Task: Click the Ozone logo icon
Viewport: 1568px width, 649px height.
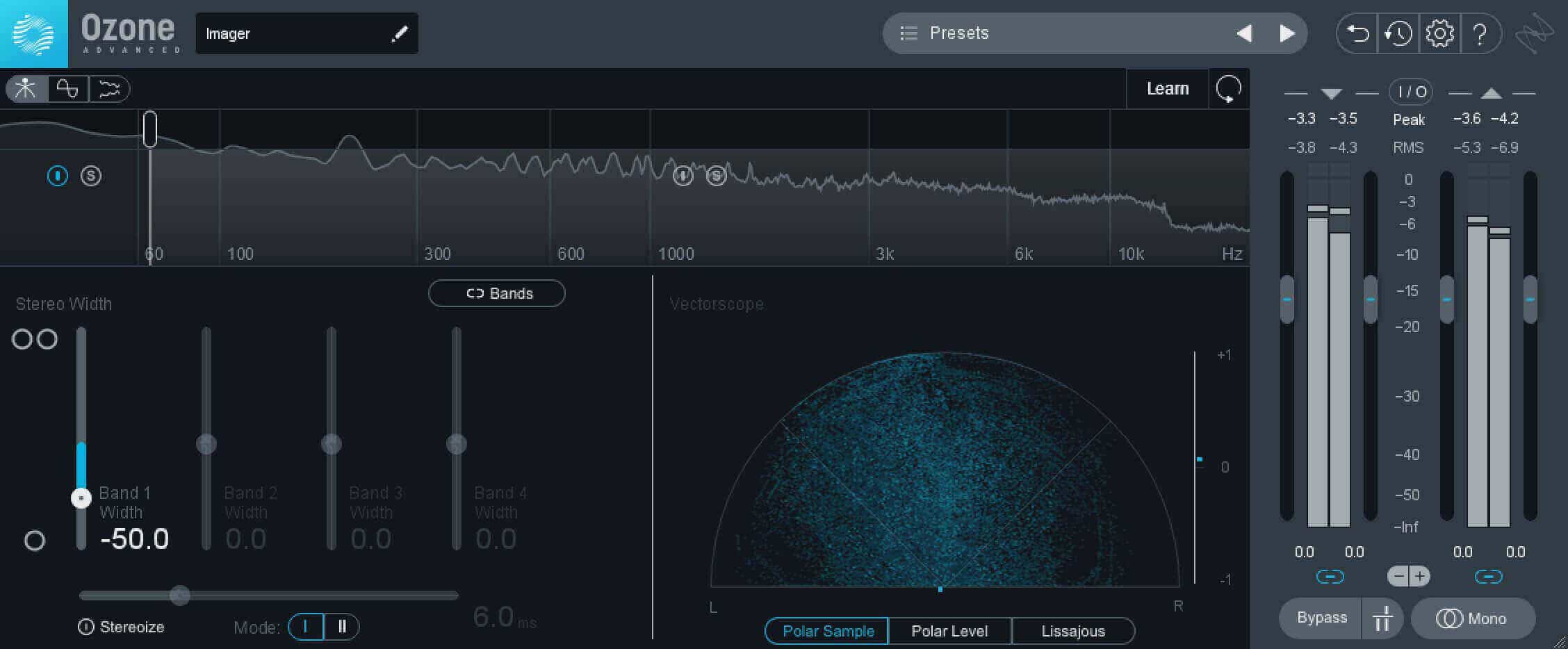Action: (33, 33)
